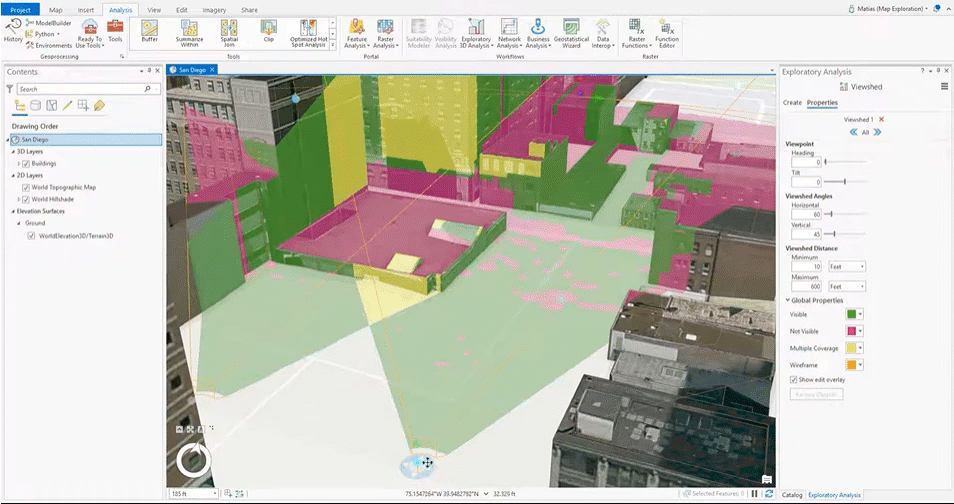Image resolution: width=954 pixels, height=504 pixels.
Task: Open Business Analysis
Action: (538, 33)
